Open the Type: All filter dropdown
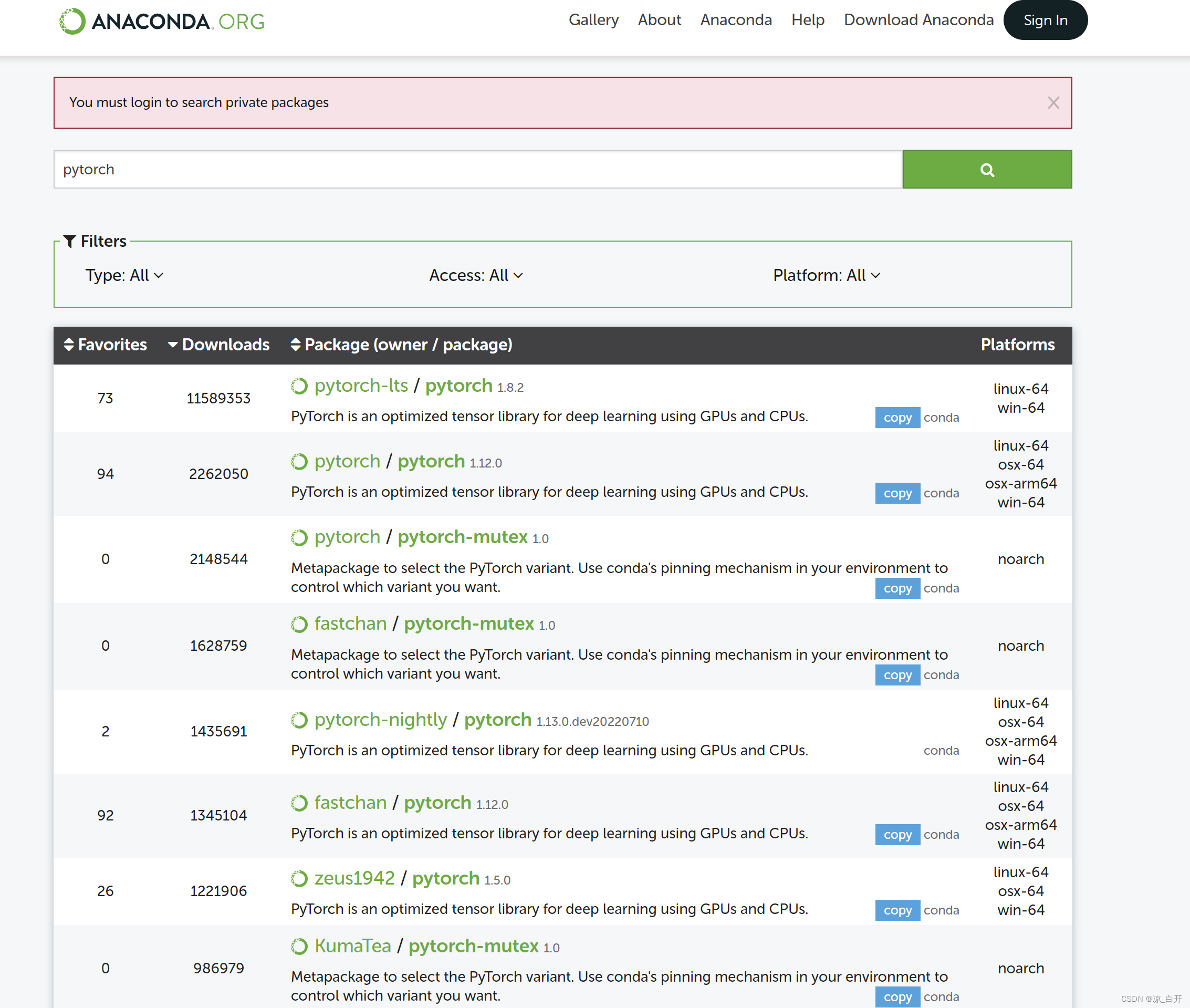 point(124,275)
